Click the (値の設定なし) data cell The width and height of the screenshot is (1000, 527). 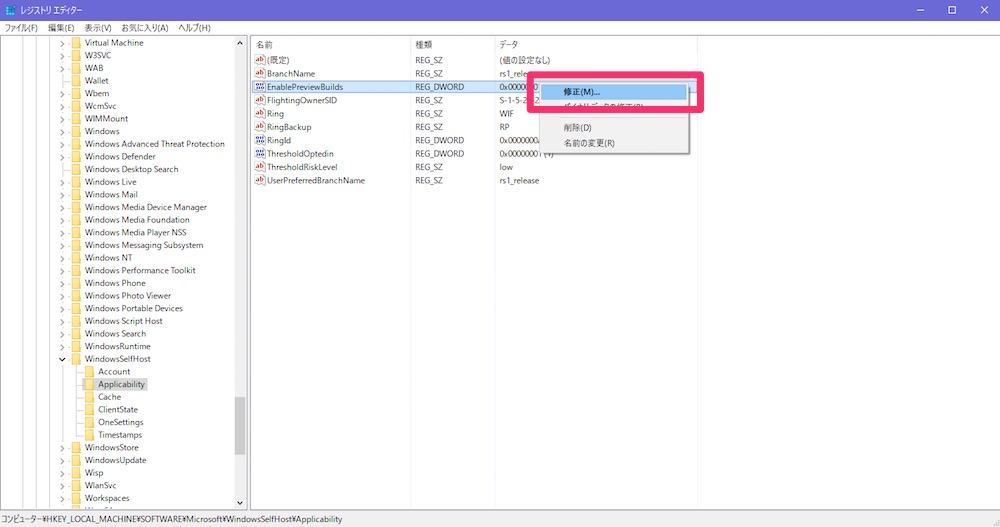click(x=524, y=60)
